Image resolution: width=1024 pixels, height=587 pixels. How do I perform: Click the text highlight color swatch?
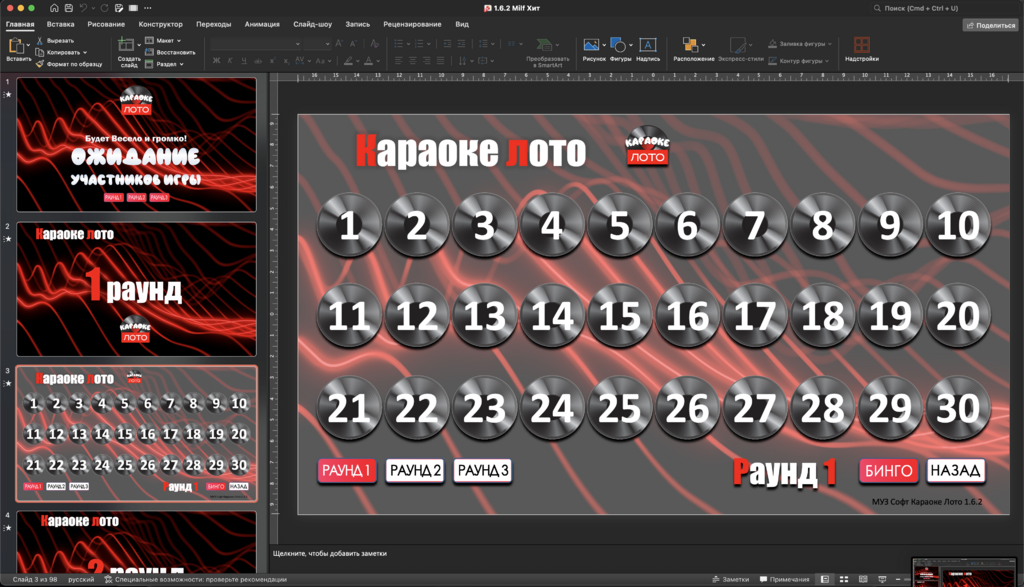pos(348,61)
